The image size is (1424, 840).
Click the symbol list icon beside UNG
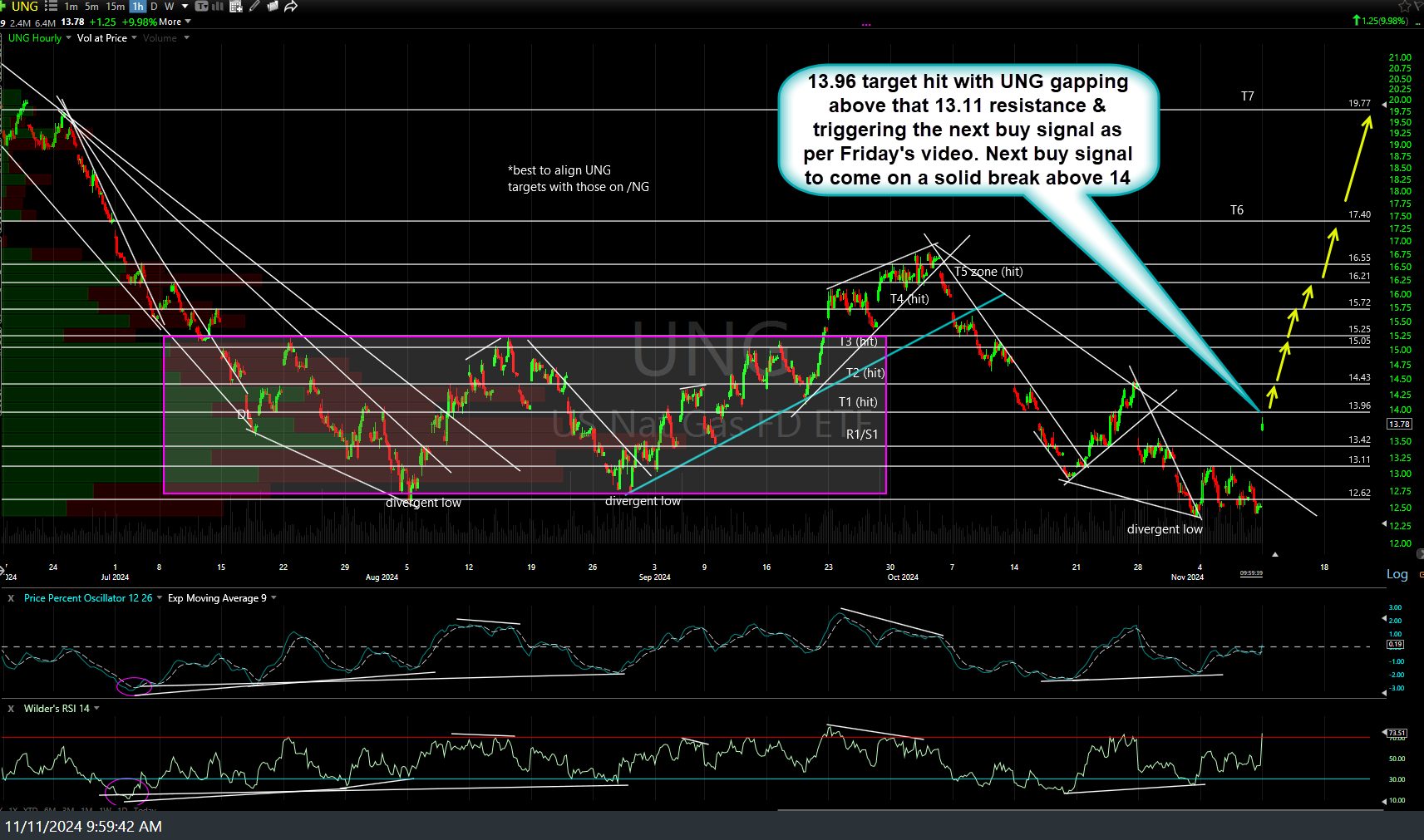[51, 6]
